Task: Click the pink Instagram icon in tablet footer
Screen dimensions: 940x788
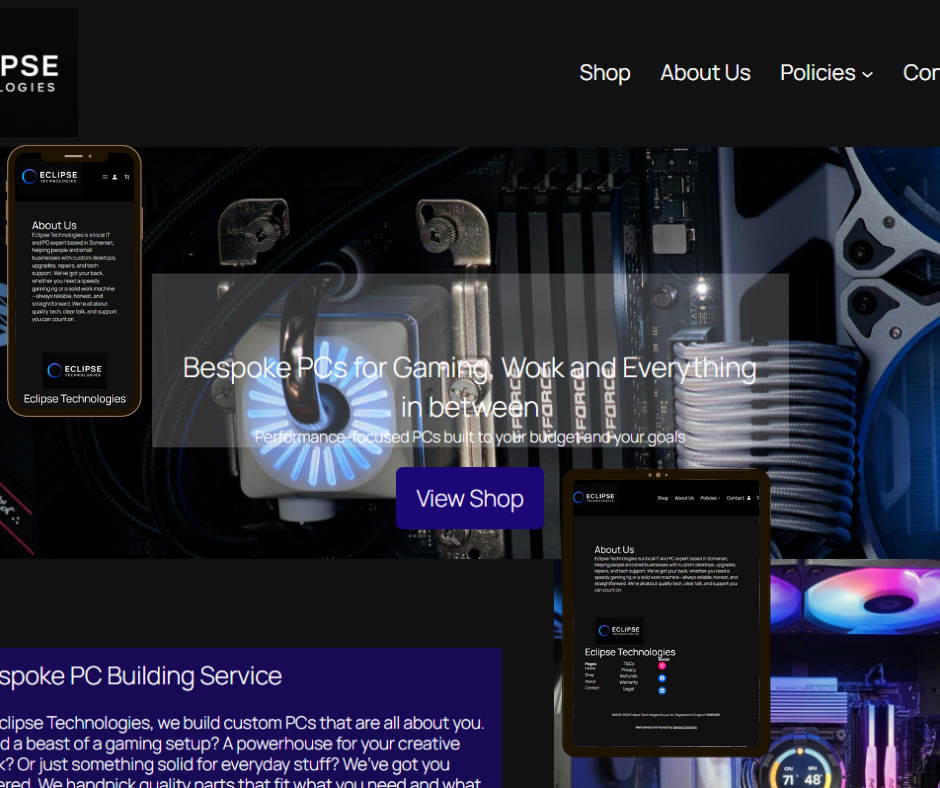Action: point(662,665)
